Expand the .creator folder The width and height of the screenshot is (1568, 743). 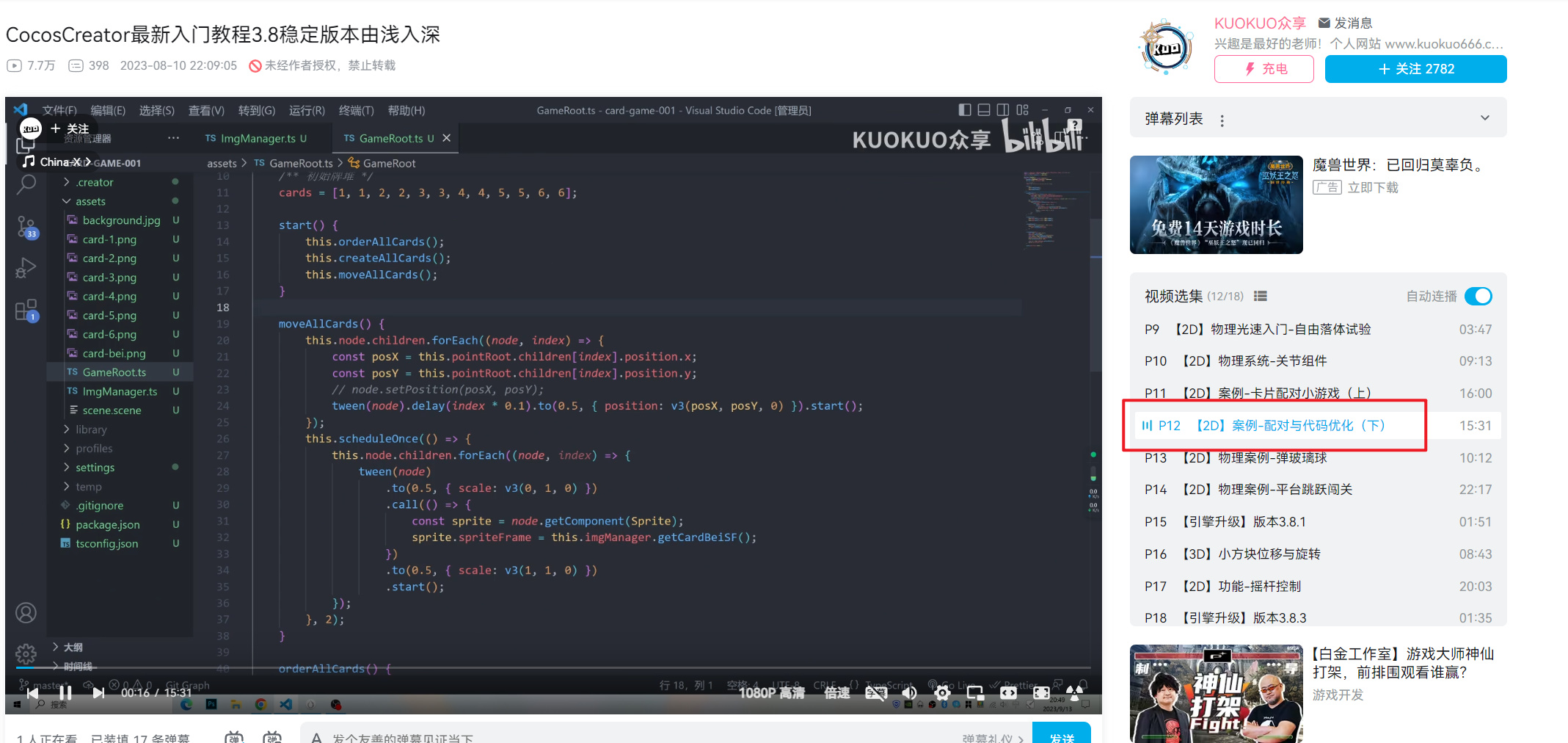click(x=67, y=182)
